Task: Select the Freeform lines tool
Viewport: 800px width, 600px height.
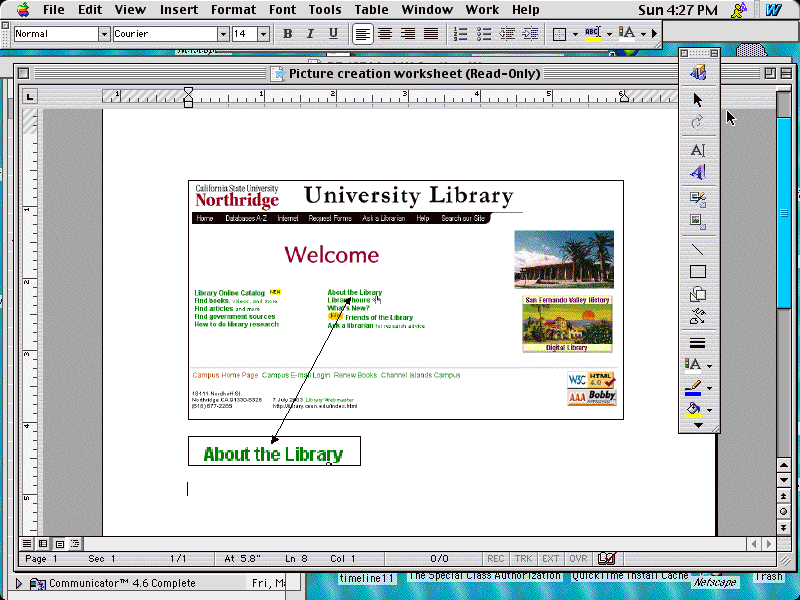Action: point(697,317)
